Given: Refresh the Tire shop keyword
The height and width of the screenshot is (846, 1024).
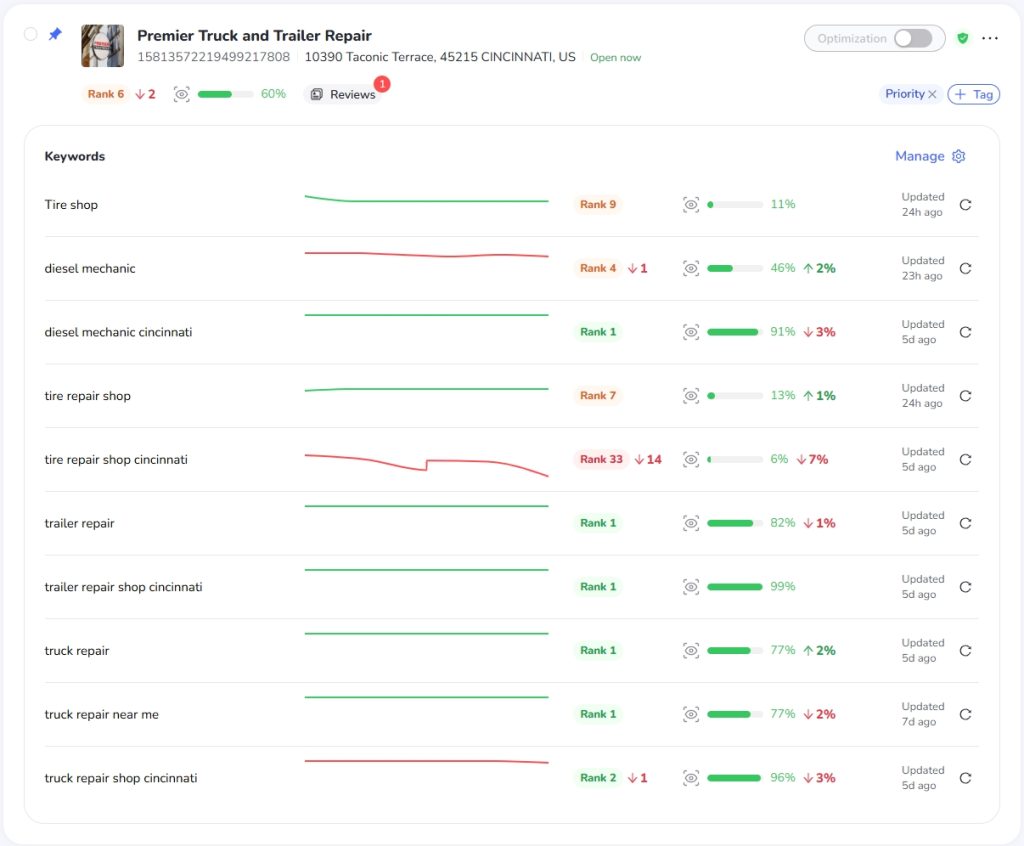Looking at the screenshot, I should pos(965,204).
